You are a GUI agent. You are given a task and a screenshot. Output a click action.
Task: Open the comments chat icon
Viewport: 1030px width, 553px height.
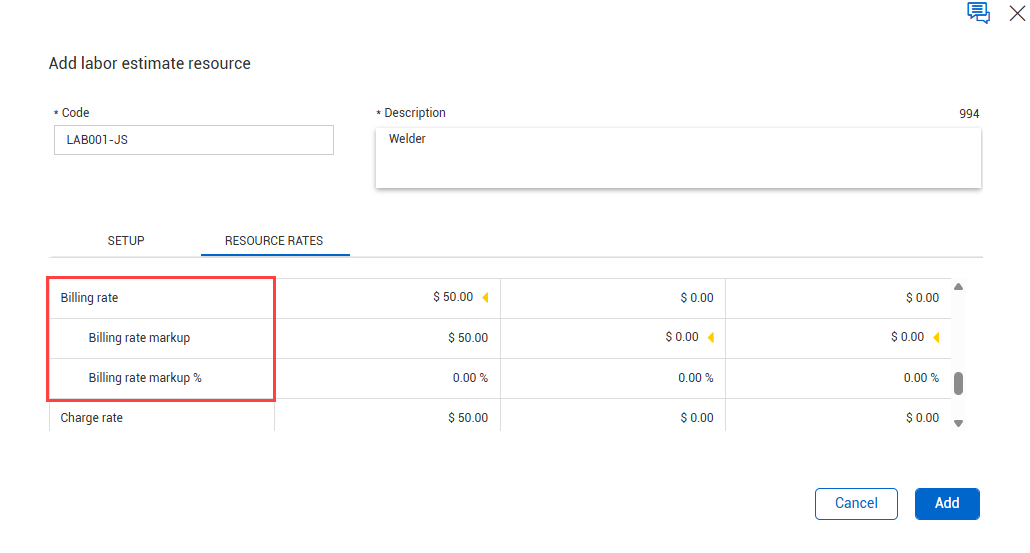[978, 13]
